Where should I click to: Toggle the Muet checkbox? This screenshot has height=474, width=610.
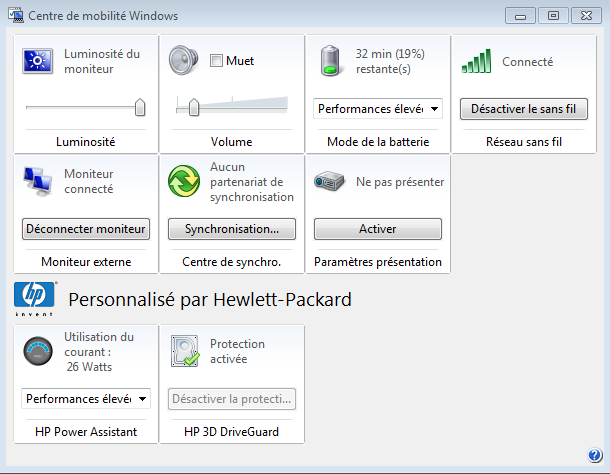217,61
